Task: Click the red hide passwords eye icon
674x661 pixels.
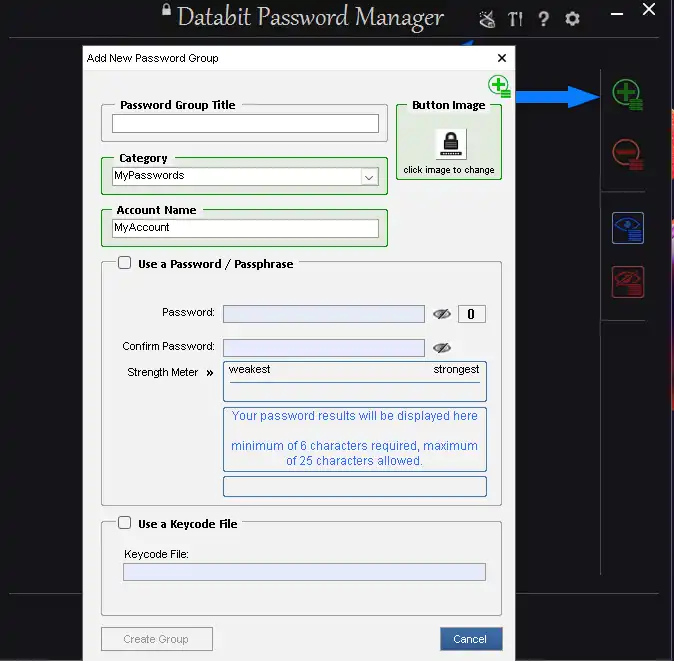Action: (x=627, y=282)
